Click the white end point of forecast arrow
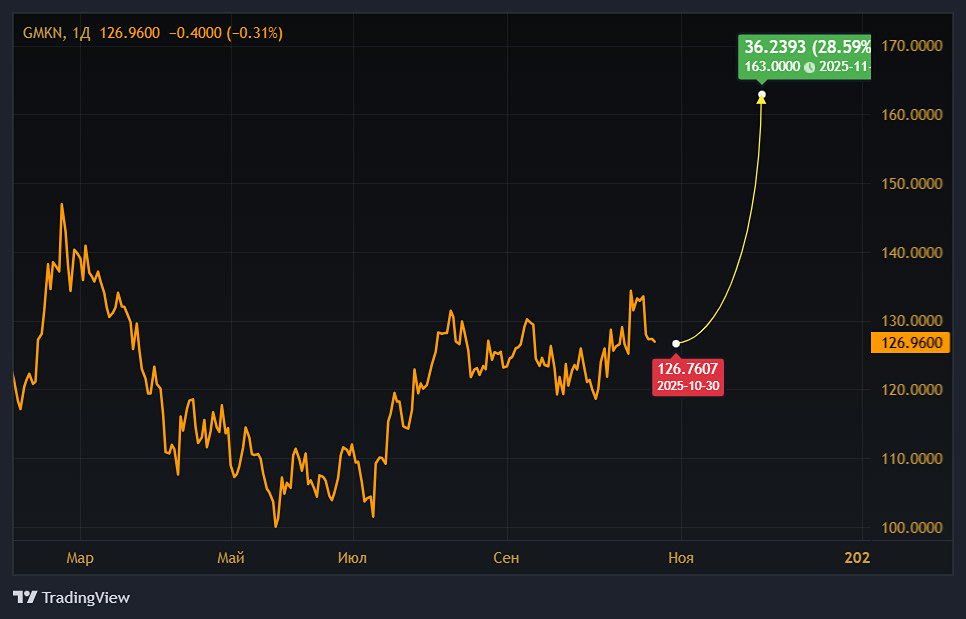This screenshot has height=619, width=966. point(762,95)
